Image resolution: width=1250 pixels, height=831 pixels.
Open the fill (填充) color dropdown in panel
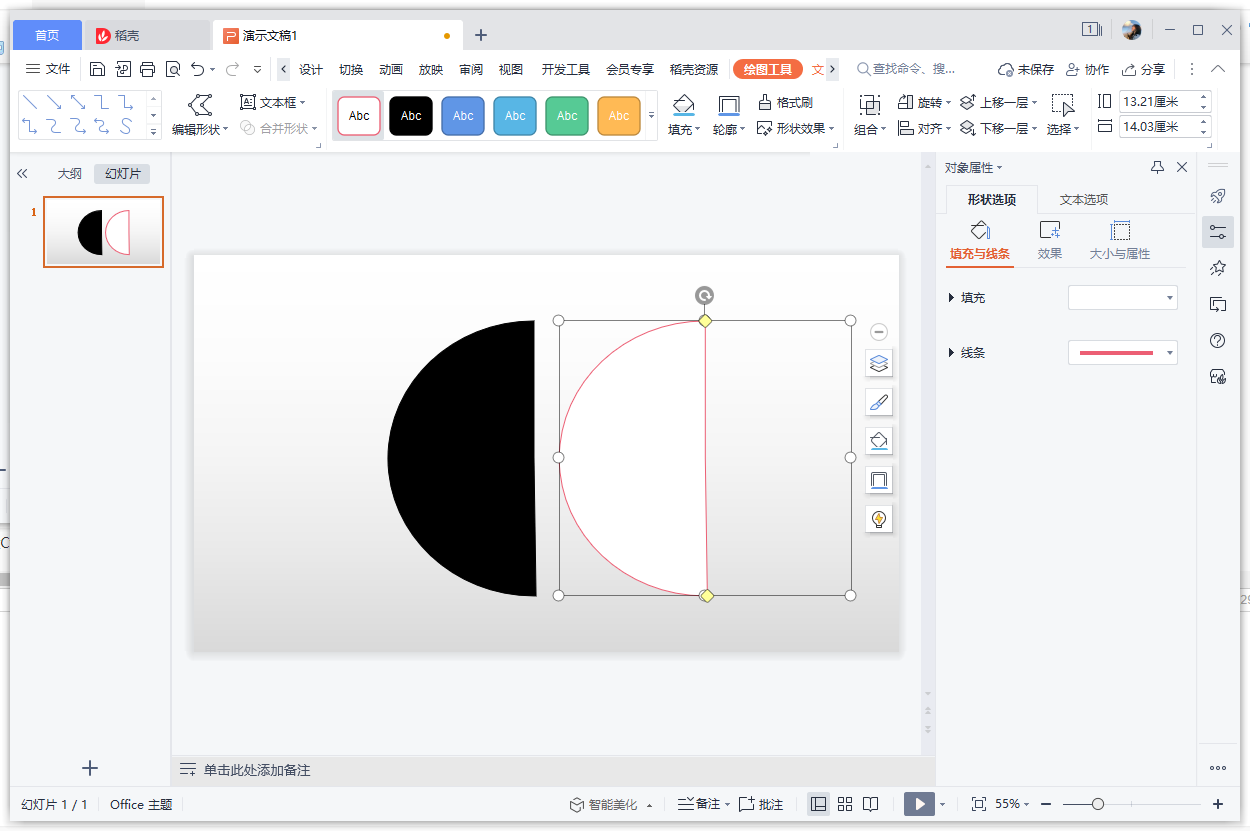(x=1123, y=297)
